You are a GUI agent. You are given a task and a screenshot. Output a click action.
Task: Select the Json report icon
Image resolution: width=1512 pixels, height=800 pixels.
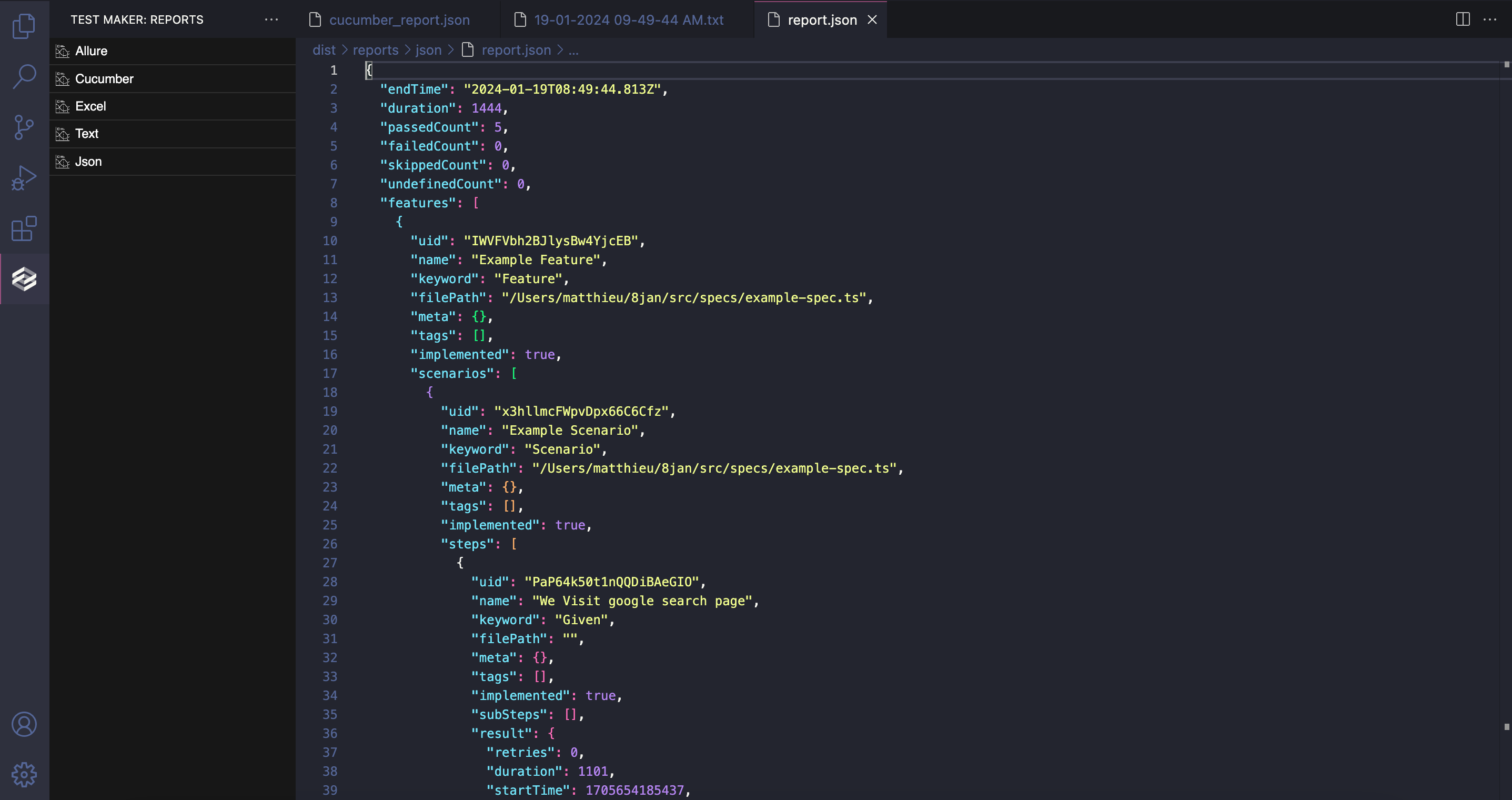pos(62,161)
